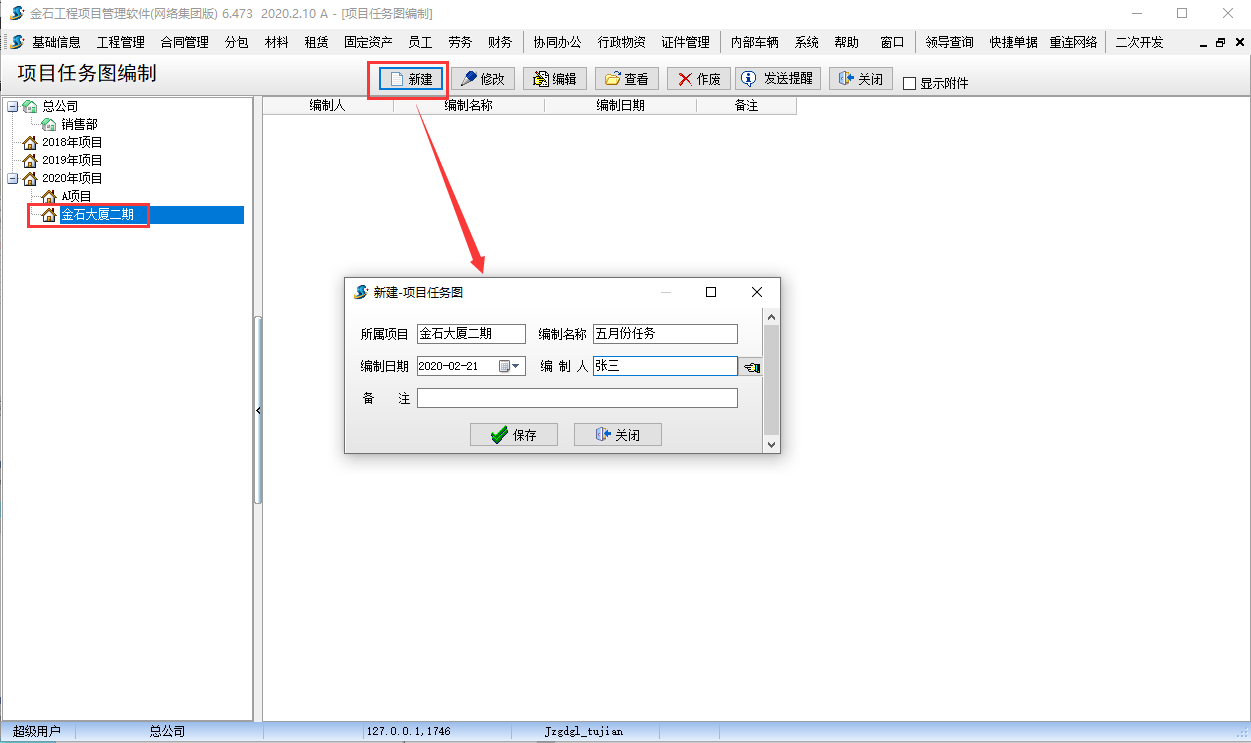Open the 编制日期 date dropdown
Viewport: 1251px width, 743px height.
(516, 367)
